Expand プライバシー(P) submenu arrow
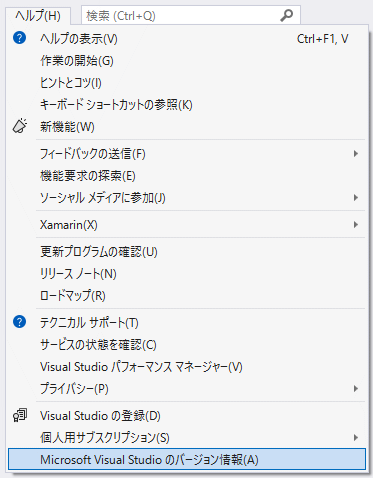 click(x=356, y=389)
